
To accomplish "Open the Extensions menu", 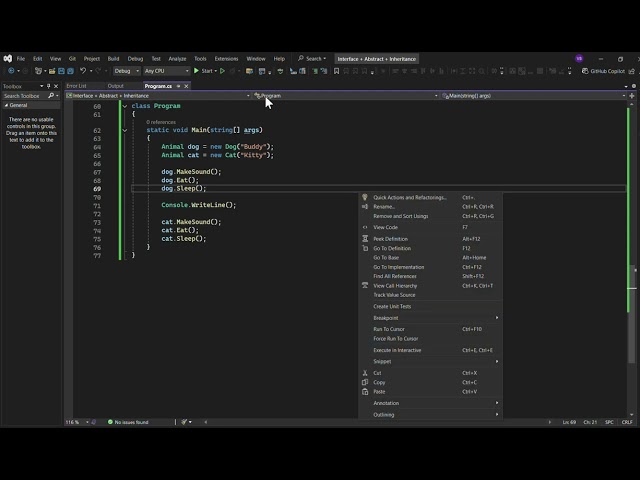I will click(x=226, y=59).
